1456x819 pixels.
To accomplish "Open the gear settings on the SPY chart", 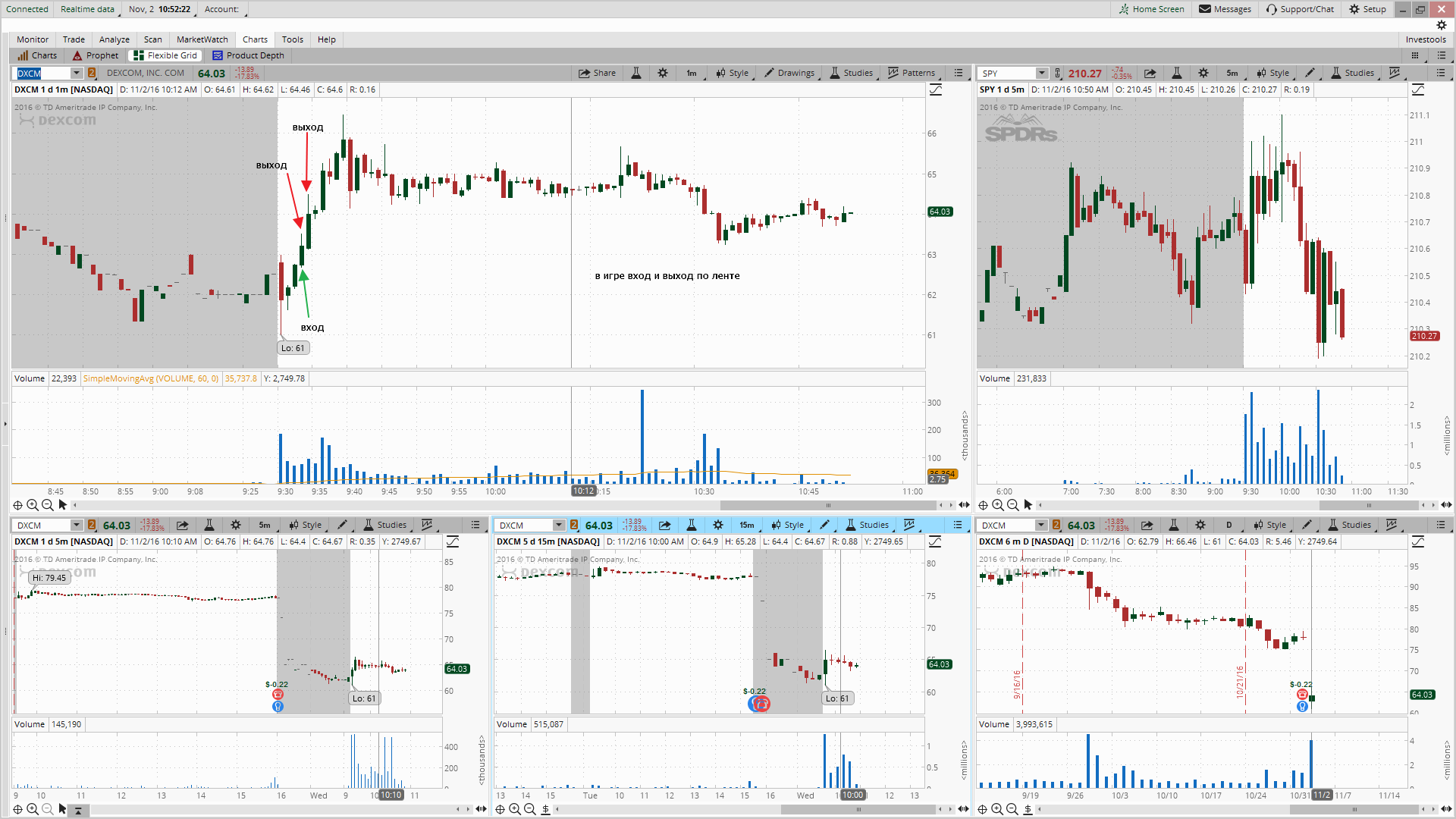I will pos(1203,73).
